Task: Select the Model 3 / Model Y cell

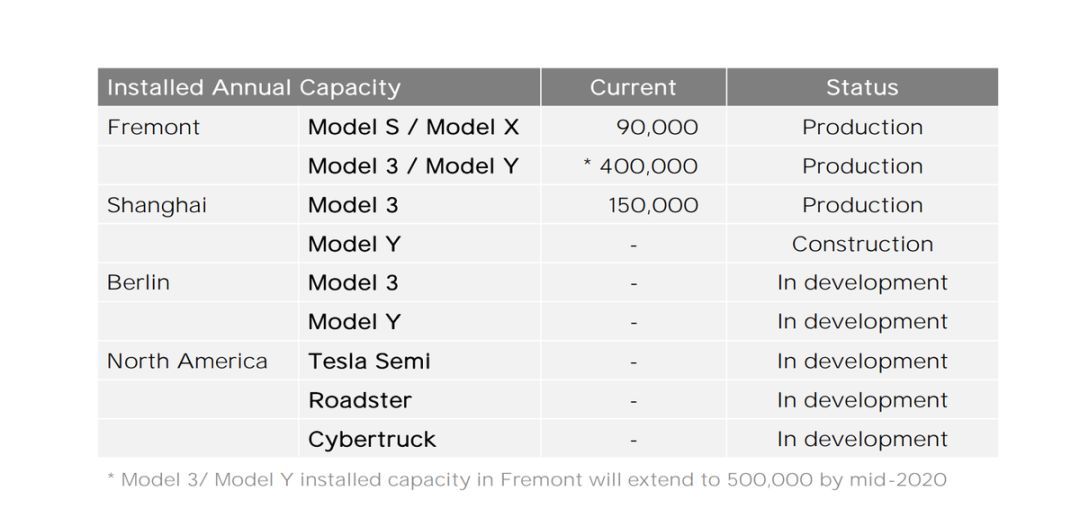Action: 413,166
